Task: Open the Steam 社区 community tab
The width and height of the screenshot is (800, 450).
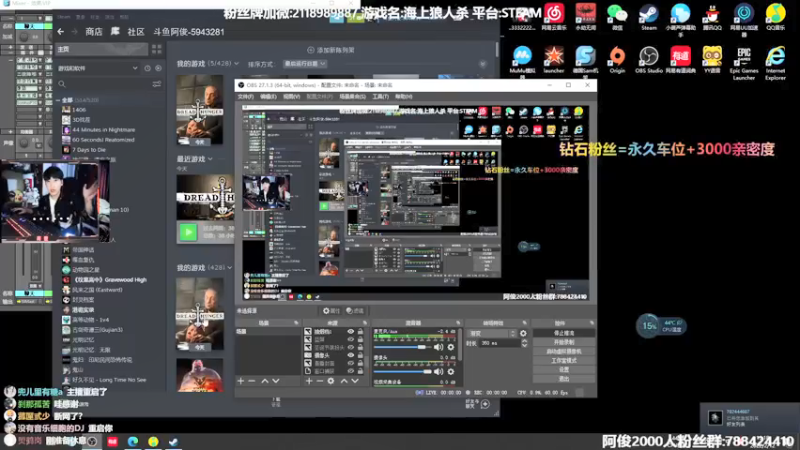Action: point(136,32)
